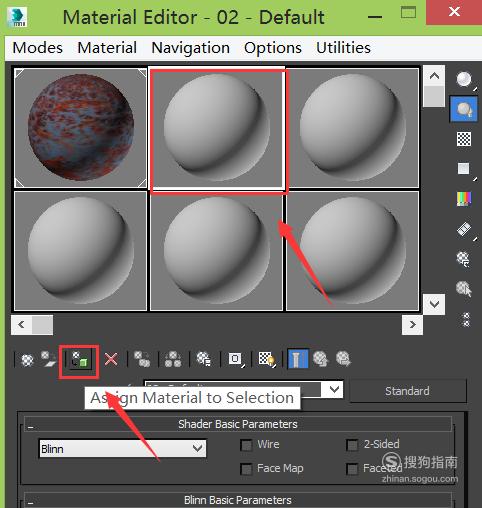This screenshot has height=508, width=482.
Task: Click the horizontal scrollbar thumb of sample slots
Action: pos(42,324)
